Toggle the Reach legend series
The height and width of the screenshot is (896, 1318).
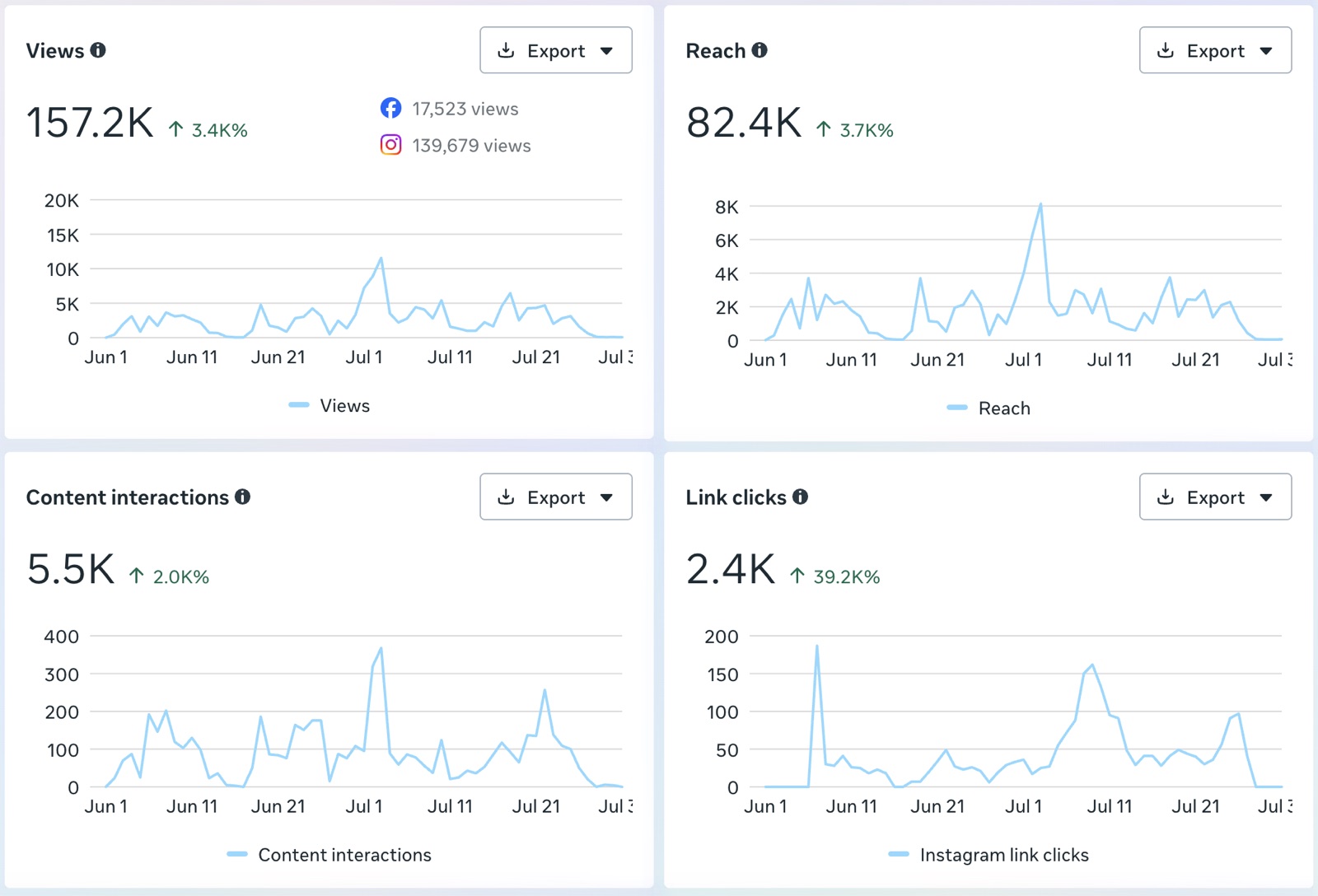tap(988, 408)
